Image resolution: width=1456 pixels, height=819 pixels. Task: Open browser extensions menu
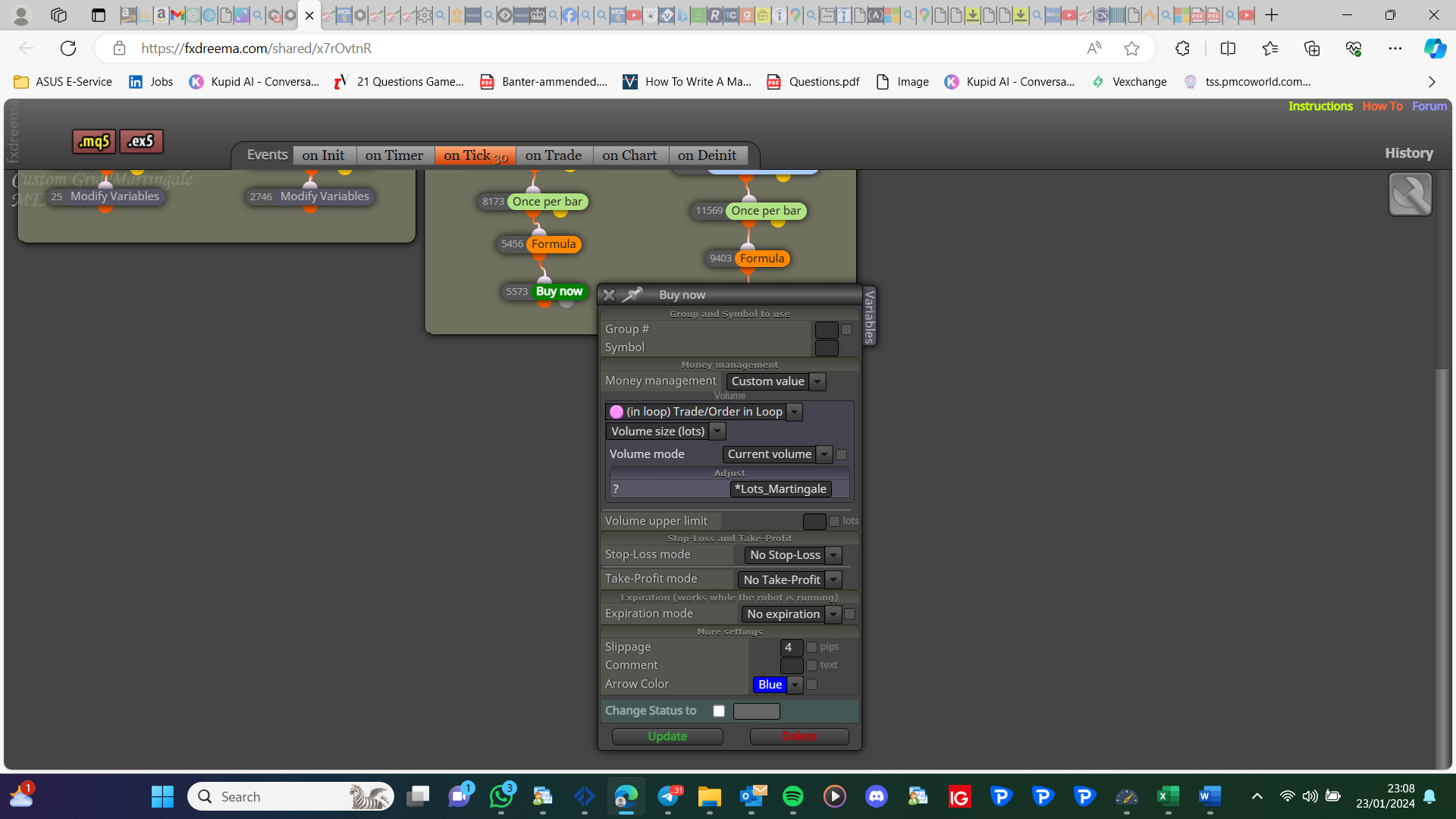1182,49
